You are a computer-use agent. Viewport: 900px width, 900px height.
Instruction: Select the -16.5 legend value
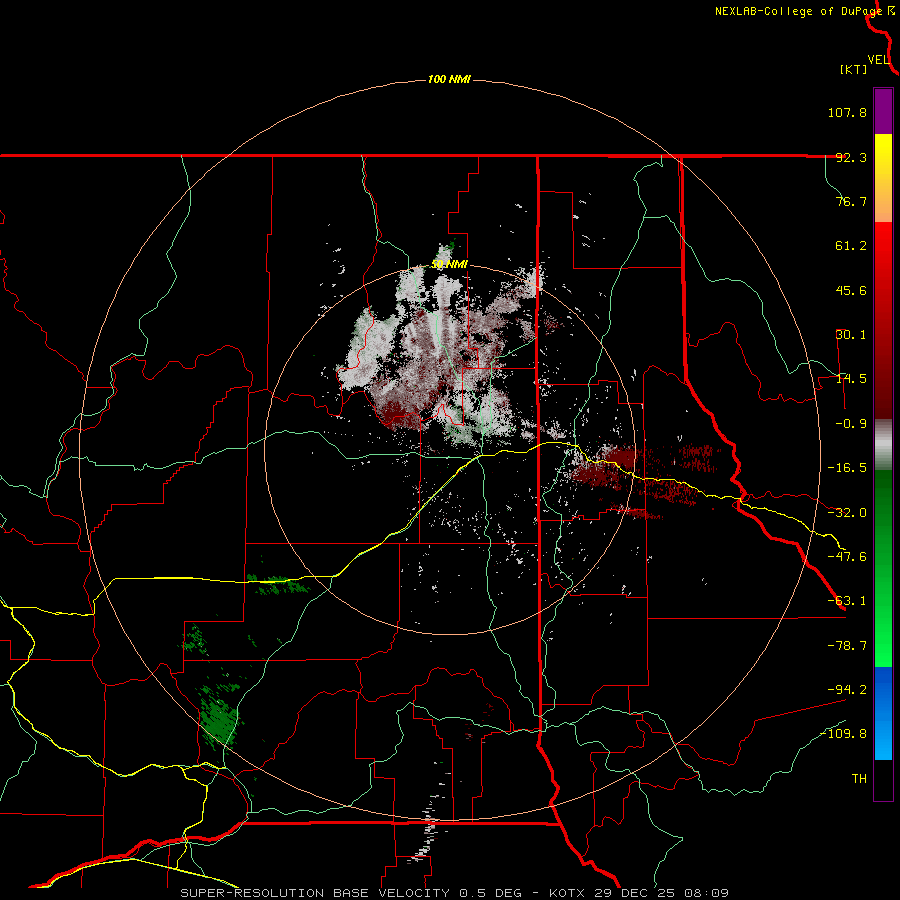[847, 468]
